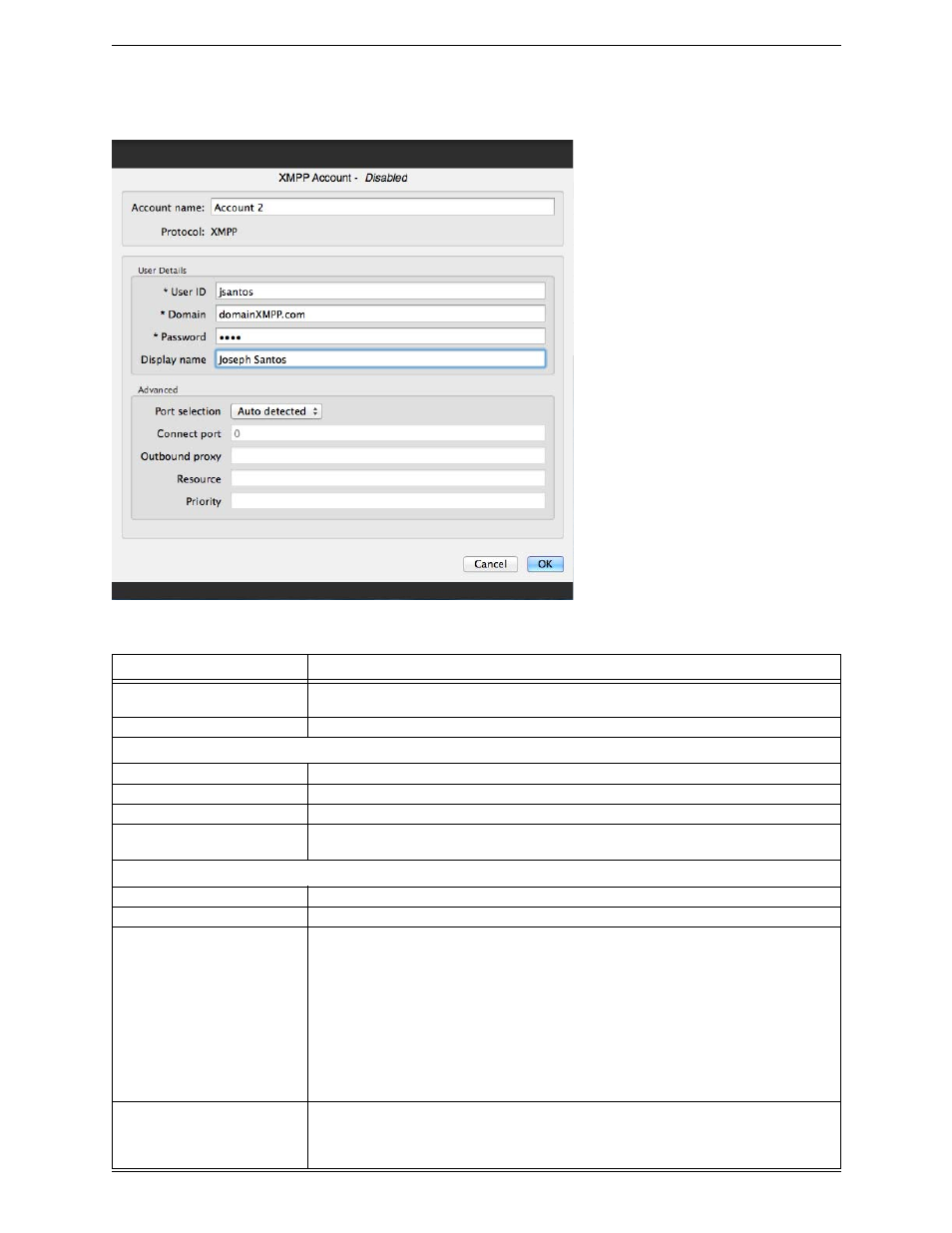Click the Port selection label
Viewport: 952px width, 1233px height.
tap(188, 411)
